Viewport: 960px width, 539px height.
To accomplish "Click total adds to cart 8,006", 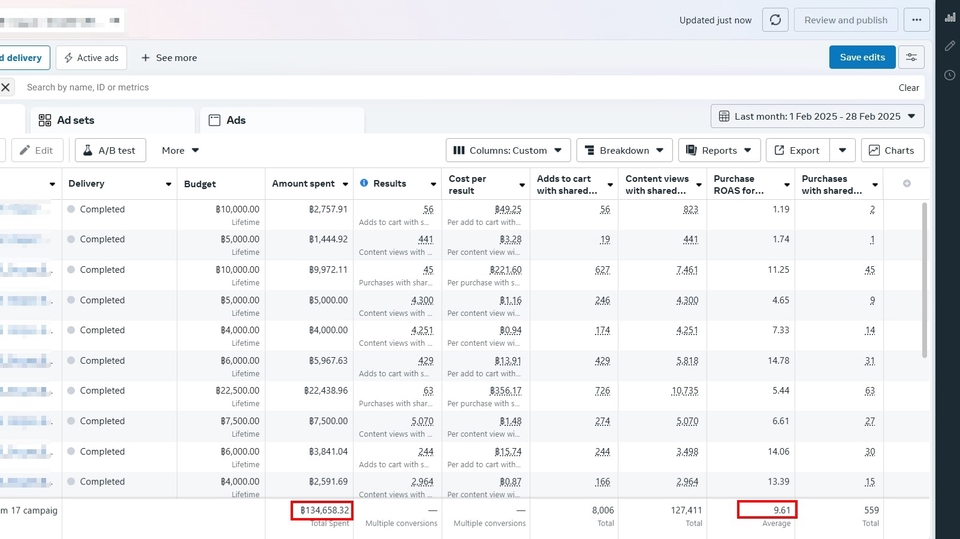I will (x=602, y=510).
